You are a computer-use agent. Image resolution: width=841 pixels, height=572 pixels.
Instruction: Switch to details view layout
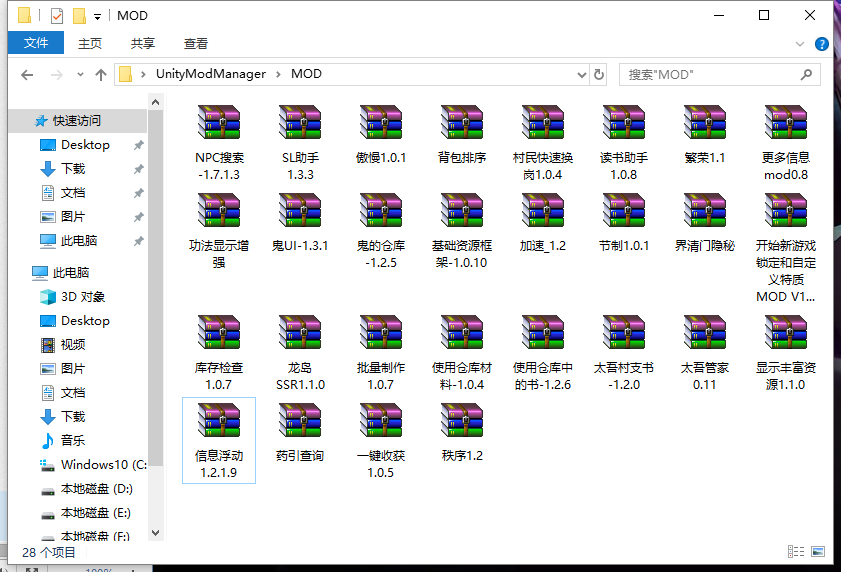tap(796, 552)
